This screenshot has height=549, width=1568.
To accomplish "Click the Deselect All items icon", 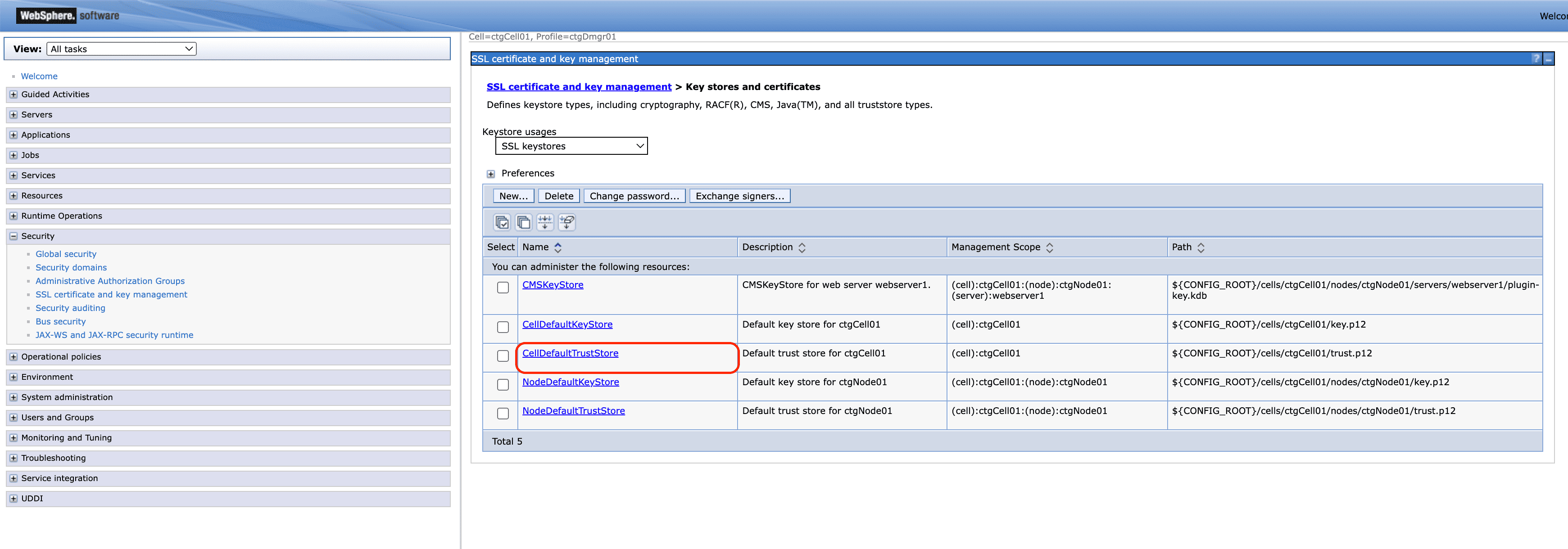I will coord(523,222).
